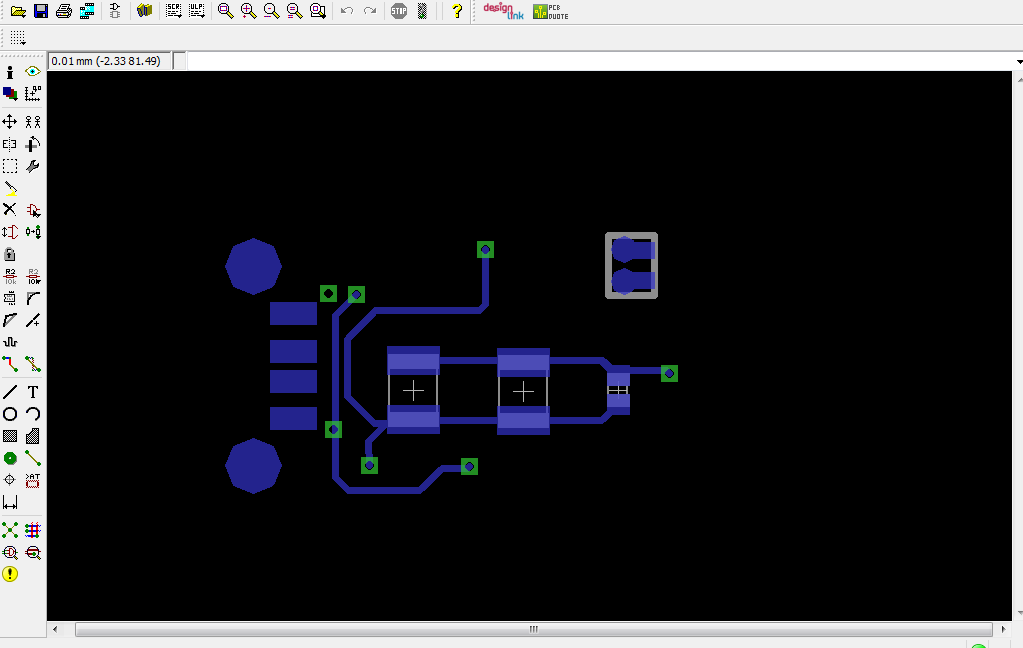1023x648 pixels.
Task: Select the Add part tool
Action: 33,209
